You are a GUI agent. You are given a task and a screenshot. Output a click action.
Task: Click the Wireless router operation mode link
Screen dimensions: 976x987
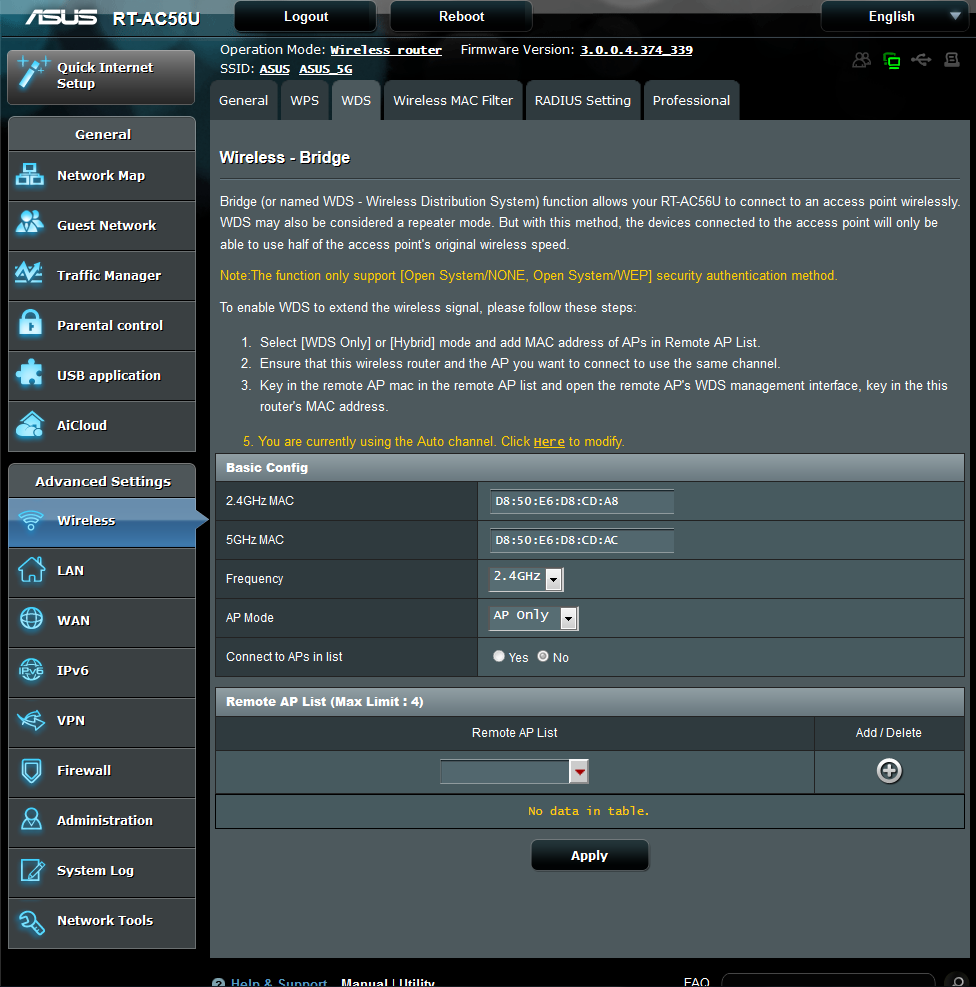(x=386, y=50)
